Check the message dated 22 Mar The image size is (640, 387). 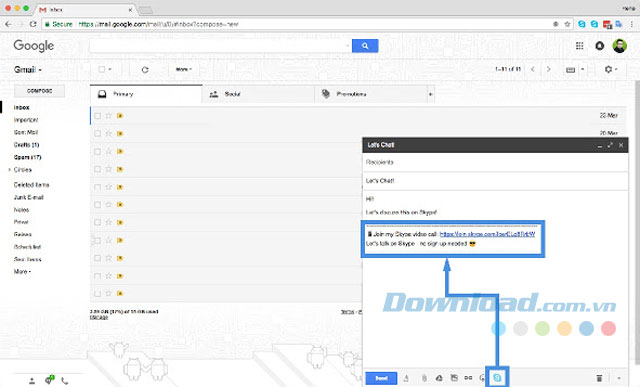[98, 116]
